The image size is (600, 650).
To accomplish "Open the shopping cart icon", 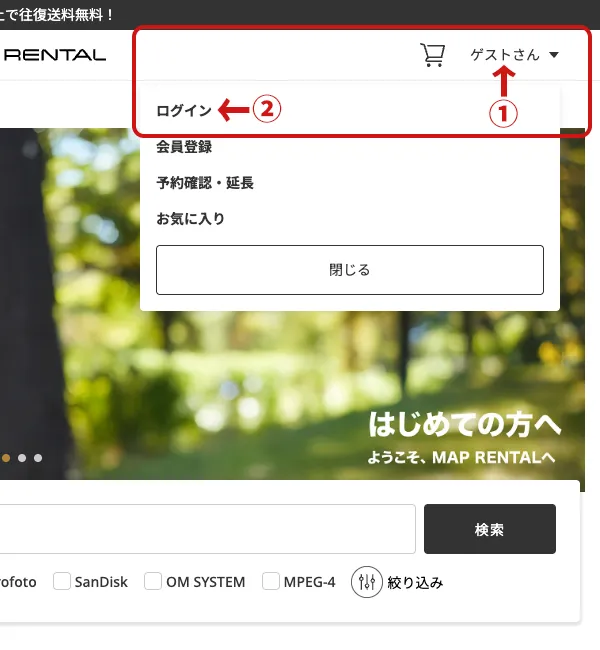I will pyautogui.click(x=432, y=55).
